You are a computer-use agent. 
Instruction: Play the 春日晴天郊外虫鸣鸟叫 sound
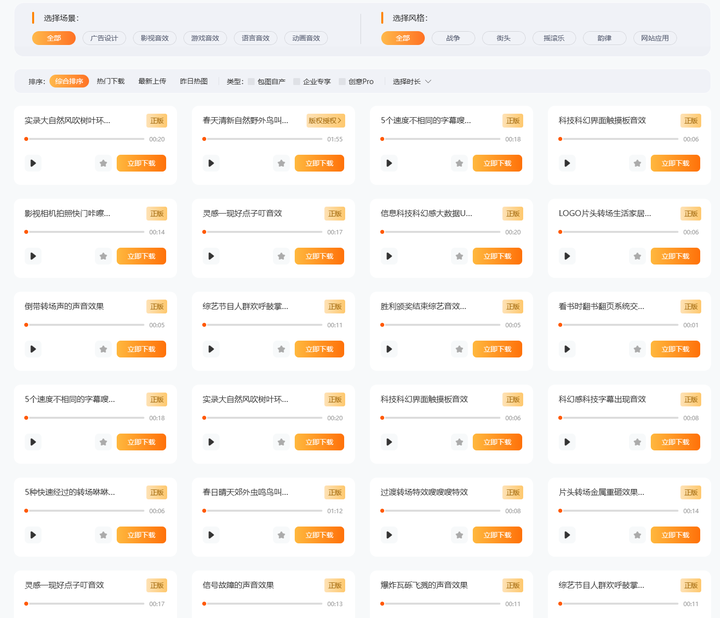[x=211, y=535]
